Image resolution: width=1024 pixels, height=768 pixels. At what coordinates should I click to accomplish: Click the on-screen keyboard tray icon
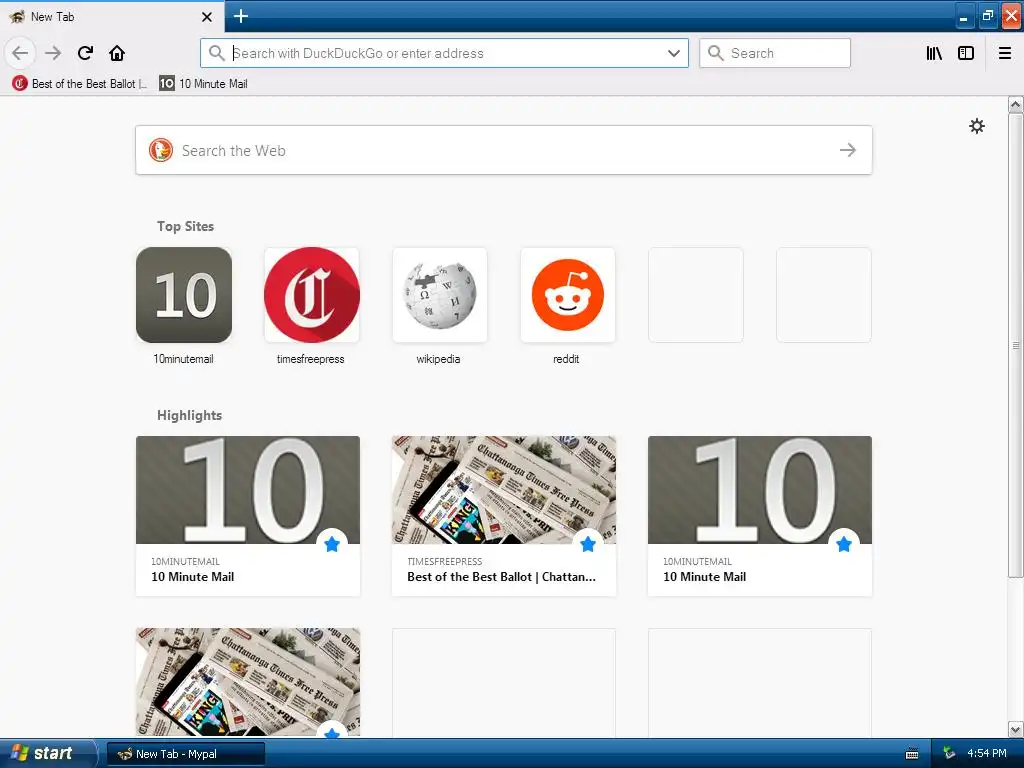pos(912,754)
